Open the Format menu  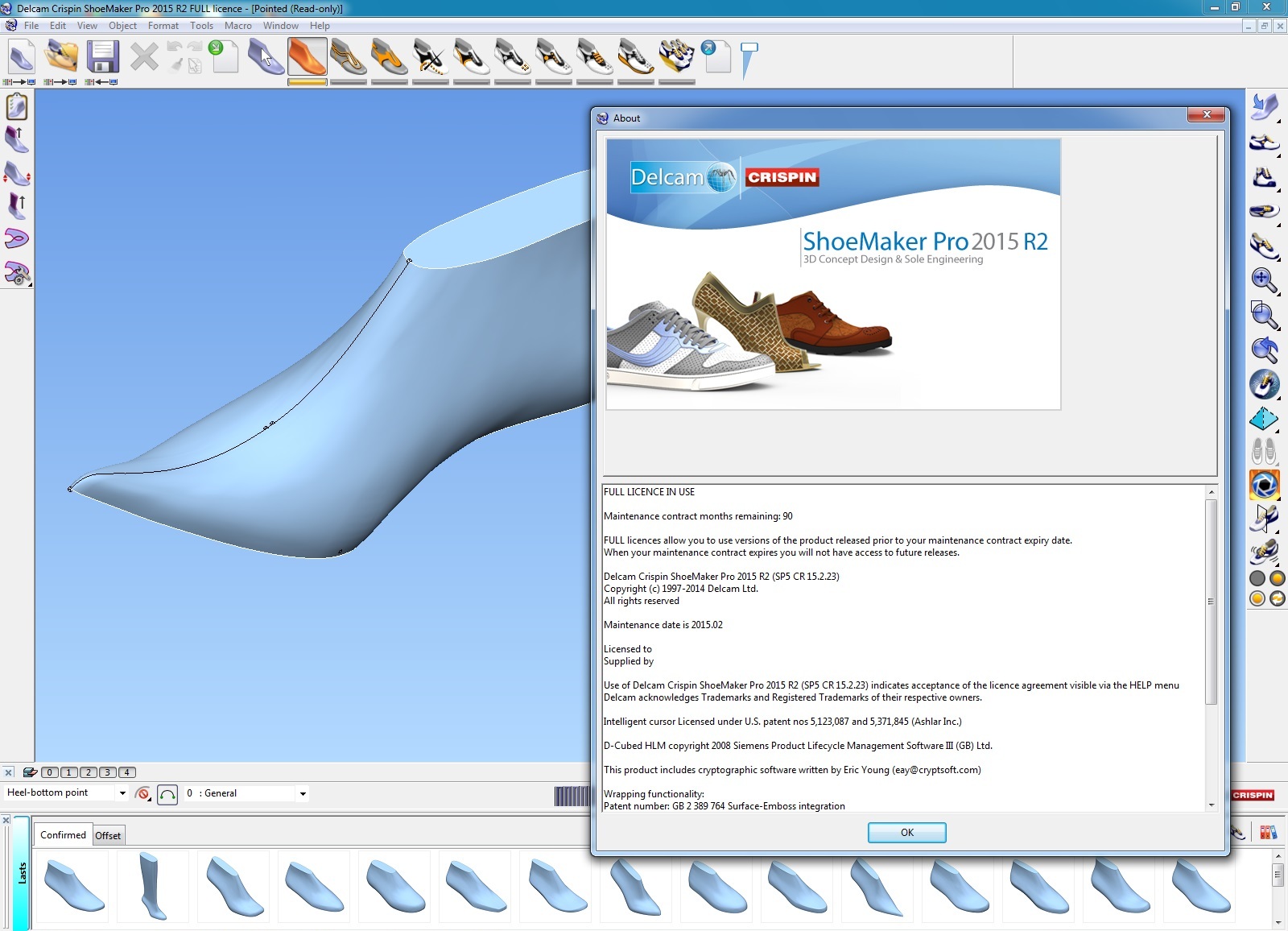click(163, 26)
